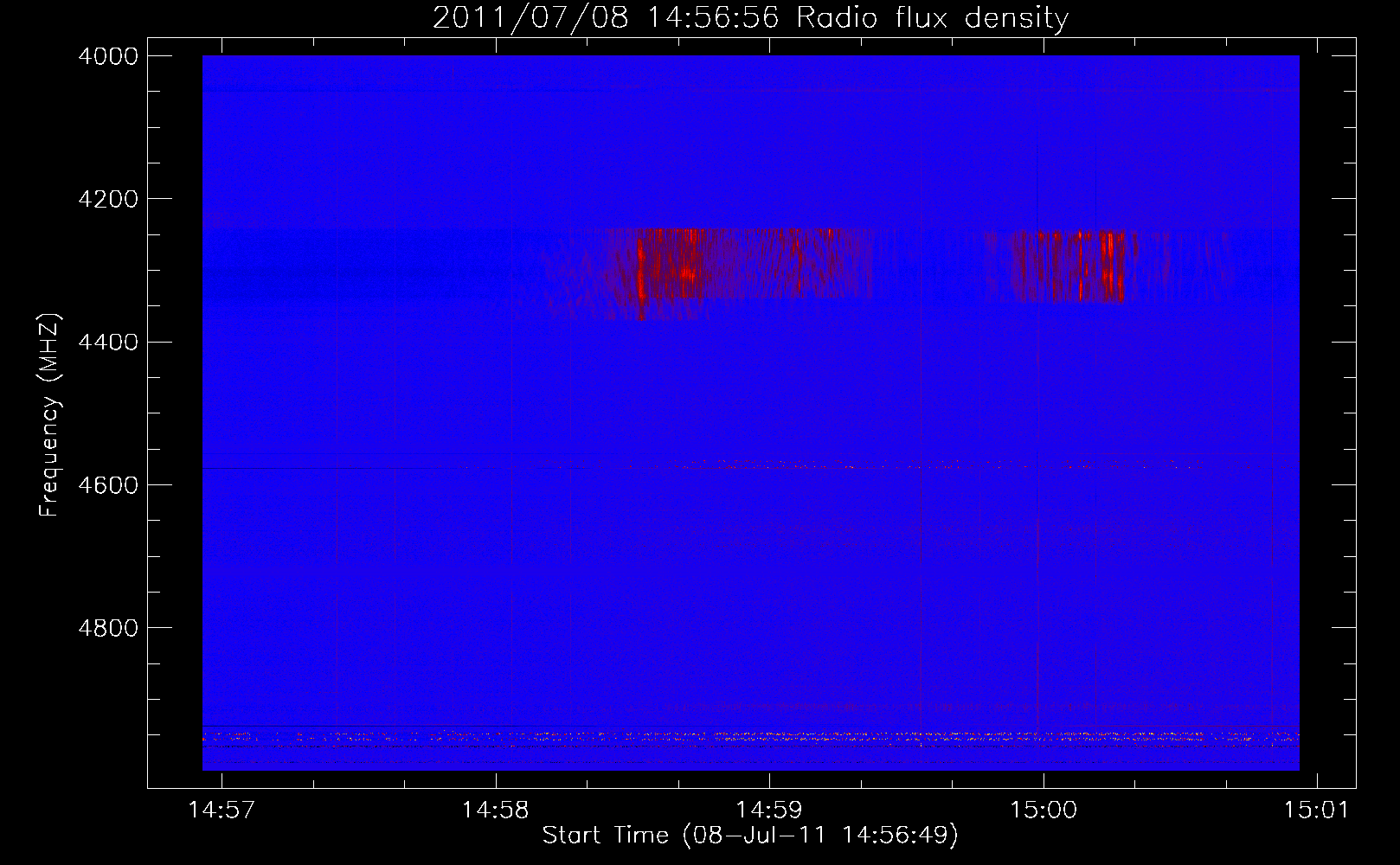Click the 14:57 time tick label

pyautogui.click(x=222, y=810)
